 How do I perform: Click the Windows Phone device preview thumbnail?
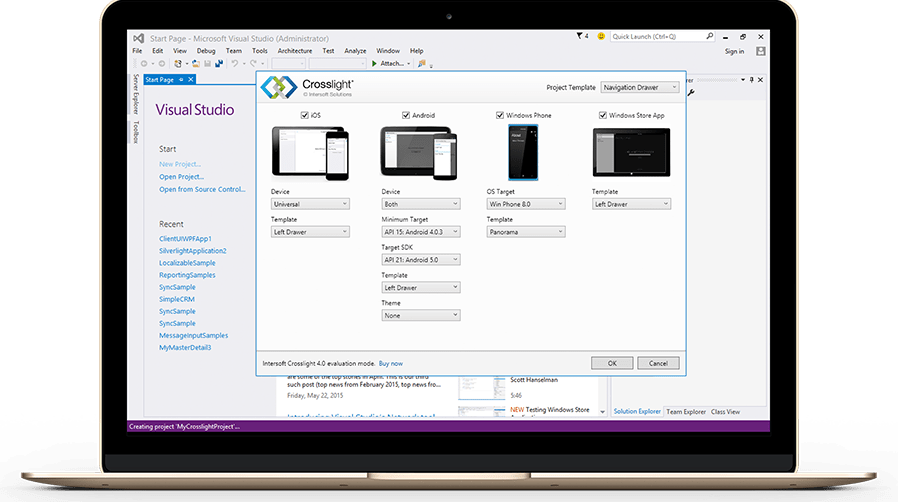point(523,153)
